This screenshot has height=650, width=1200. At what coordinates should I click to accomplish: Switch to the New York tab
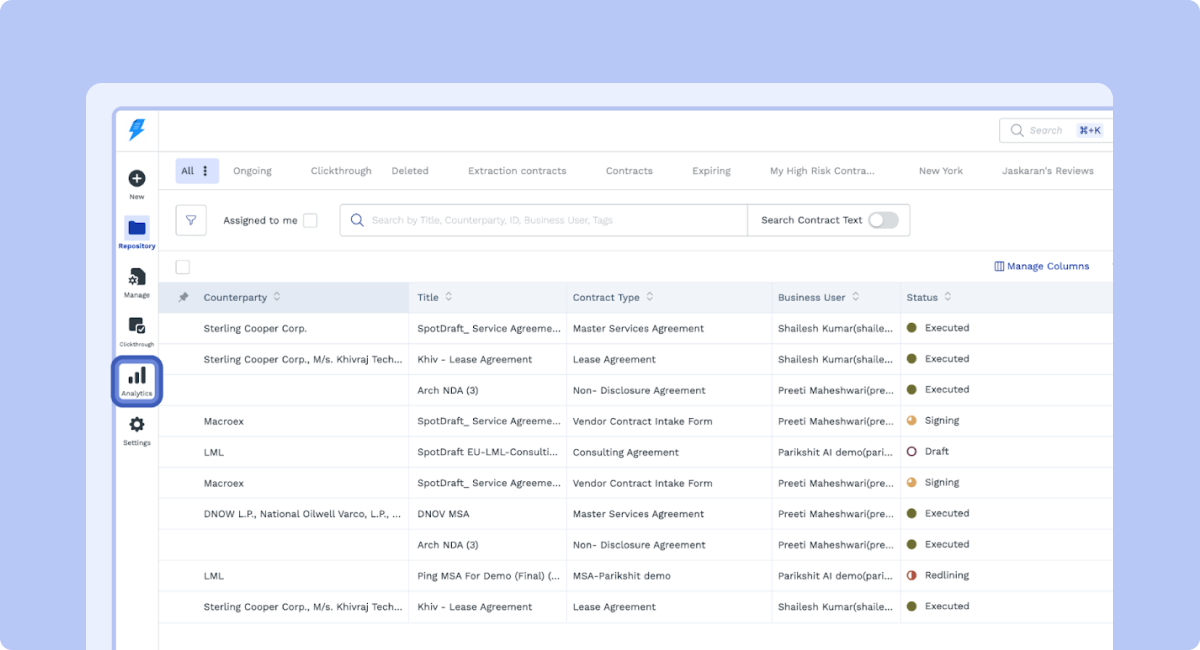941,171
